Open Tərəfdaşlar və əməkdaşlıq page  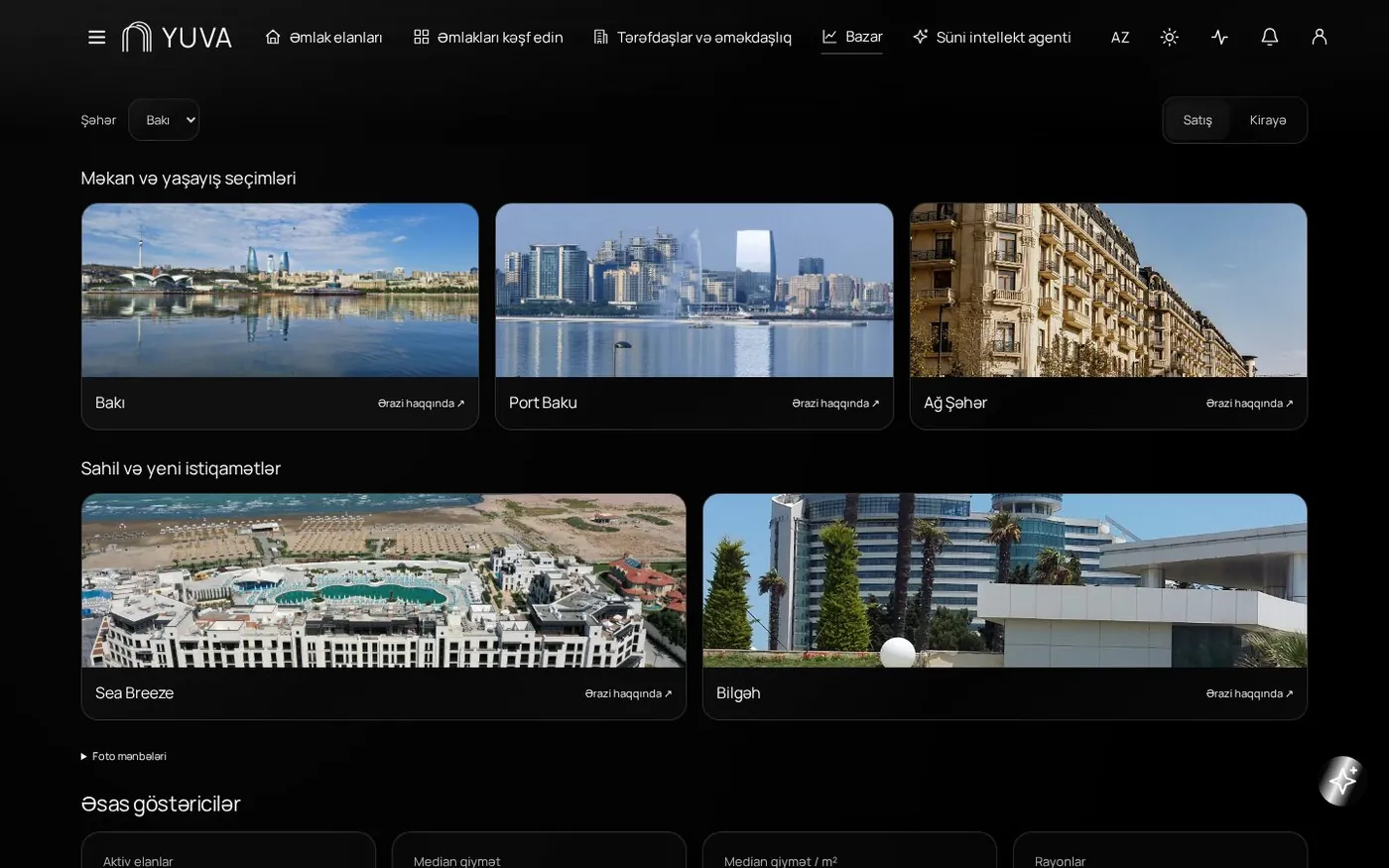point(693,37)
